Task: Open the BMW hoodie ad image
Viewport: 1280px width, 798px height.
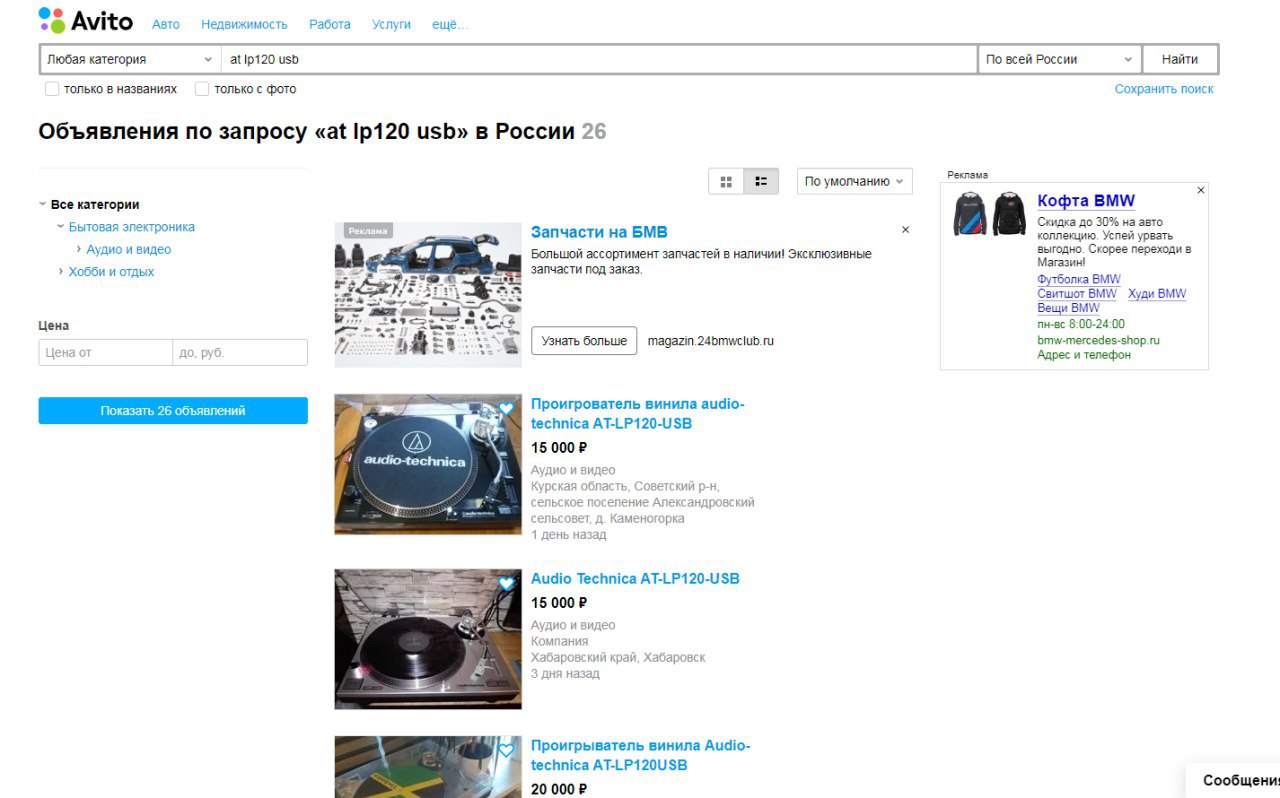Action: click(x=990, y=214)
